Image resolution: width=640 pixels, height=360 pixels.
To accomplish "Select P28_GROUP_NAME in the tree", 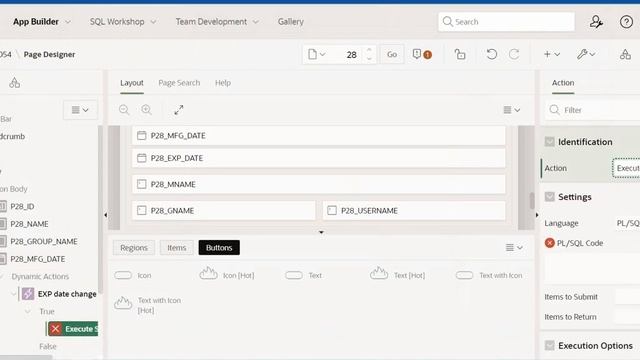I will [44, 242].
